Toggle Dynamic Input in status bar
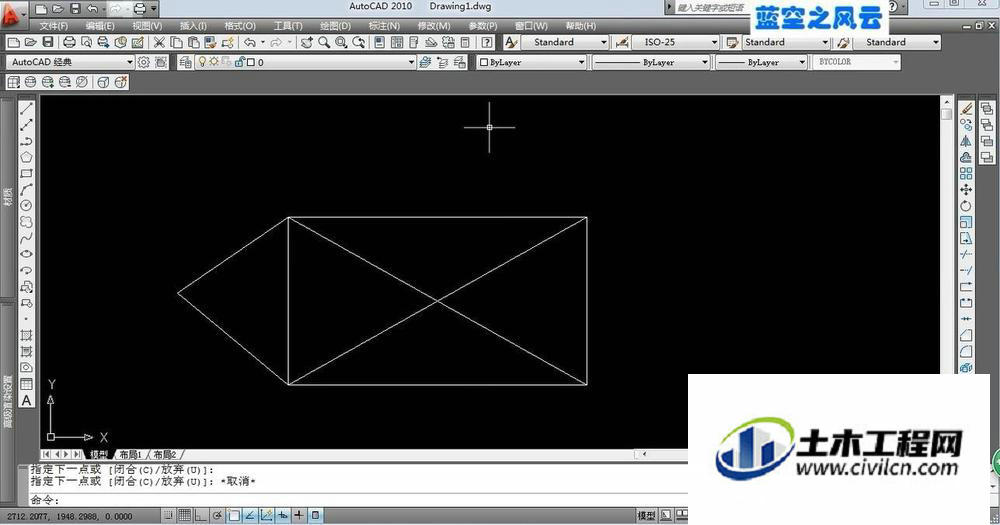 283,515
